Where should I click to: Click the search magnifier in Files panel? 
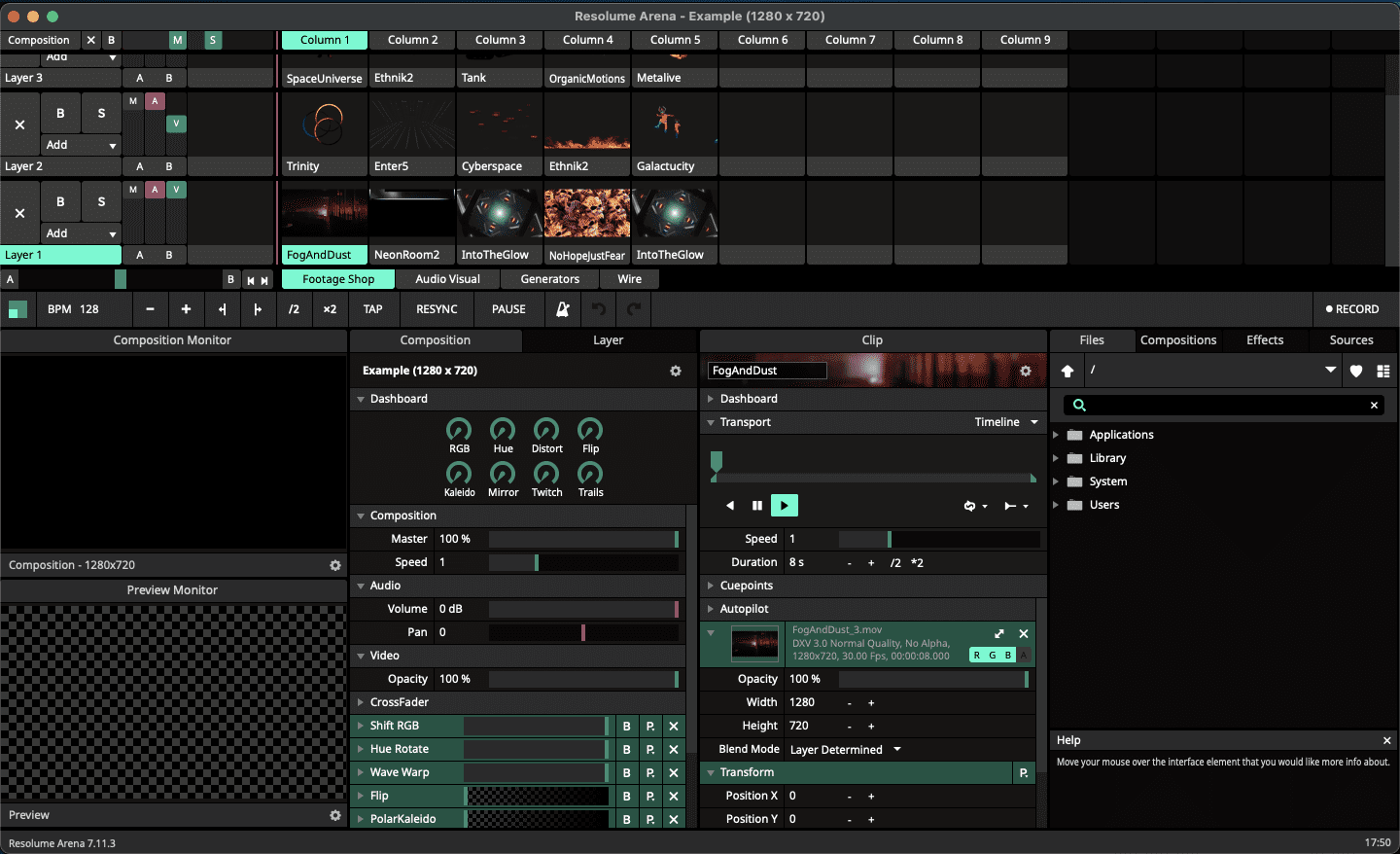pos(1079,405)
